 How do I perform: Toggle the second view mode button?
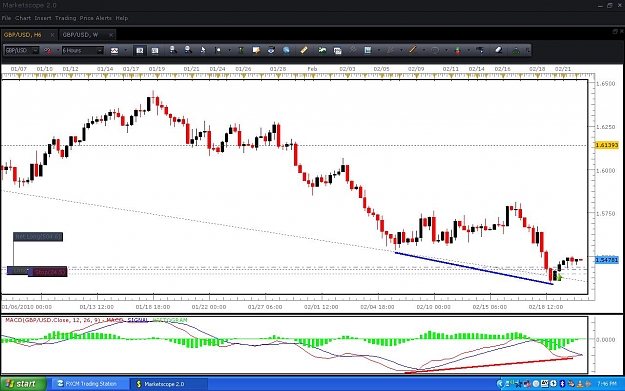click(155, 51)
